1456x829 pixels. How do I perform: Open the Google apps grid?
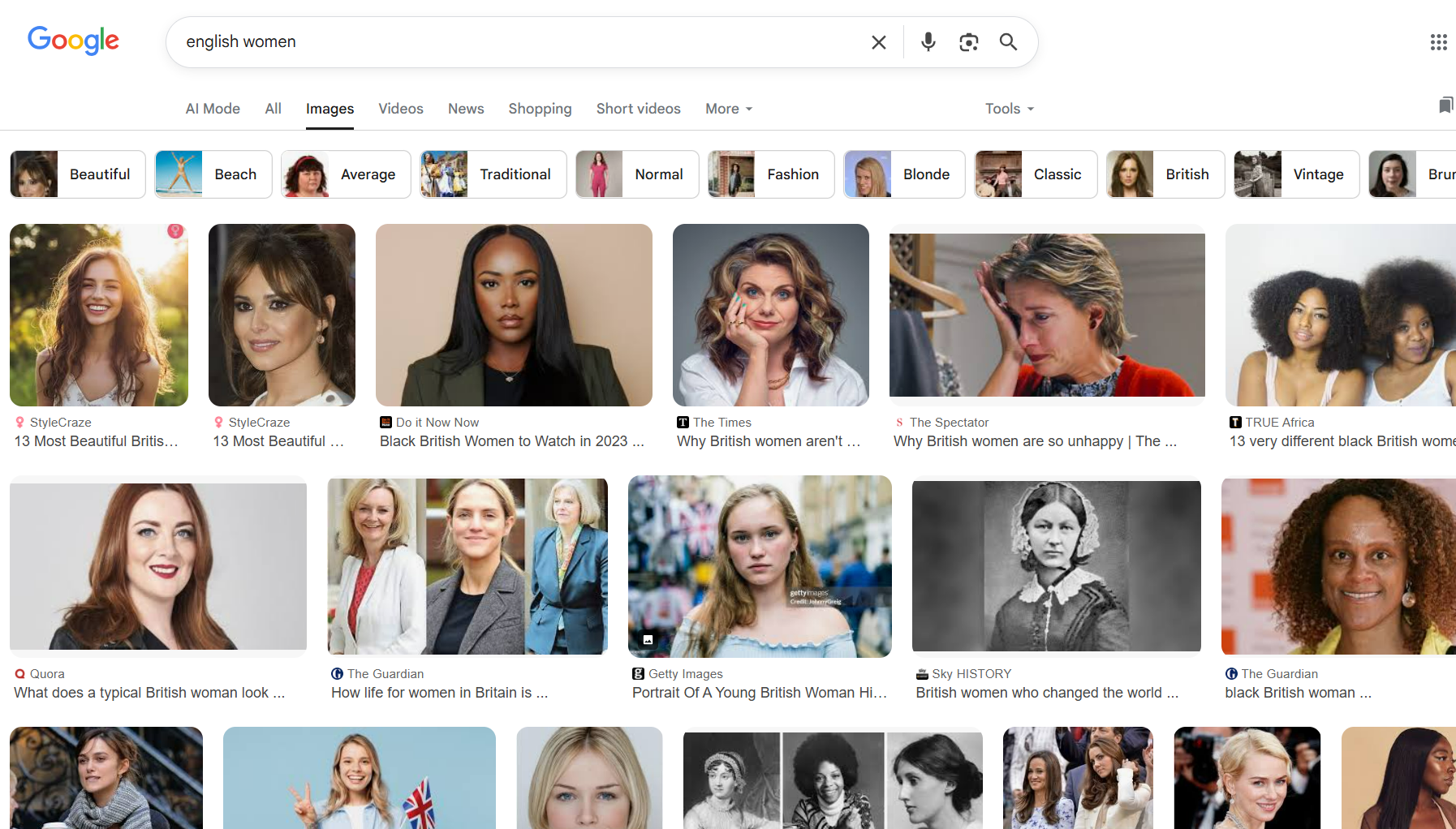1438,42
